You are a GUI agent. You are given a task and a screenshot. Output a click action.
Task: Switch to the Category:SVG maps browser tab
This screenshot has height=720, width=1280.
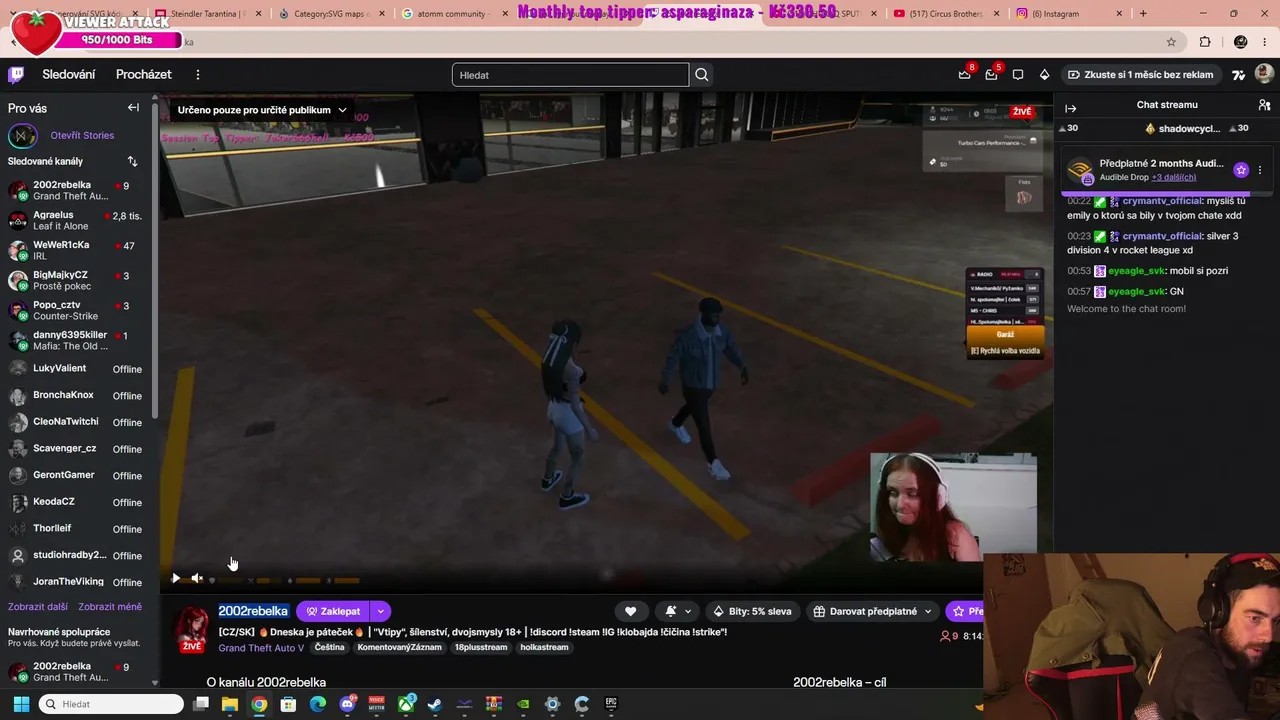[x=330, y=14]
